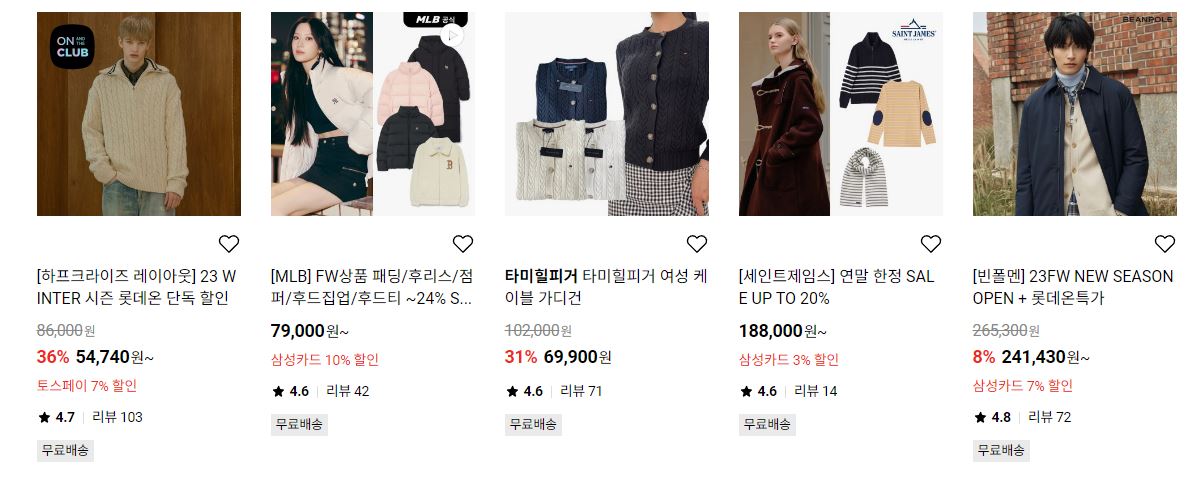
Task: Click SAINT JAMES logo on product image
Action: pos(914,30)
